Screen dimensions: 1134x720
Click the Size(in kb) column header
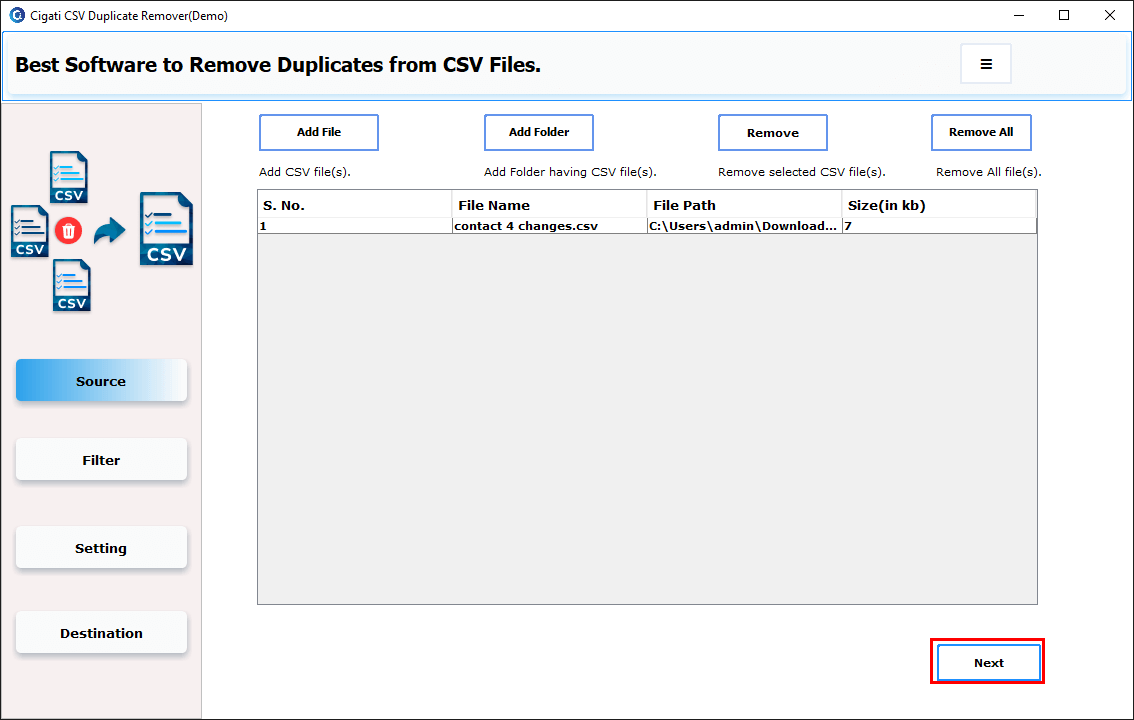(939, 205)
